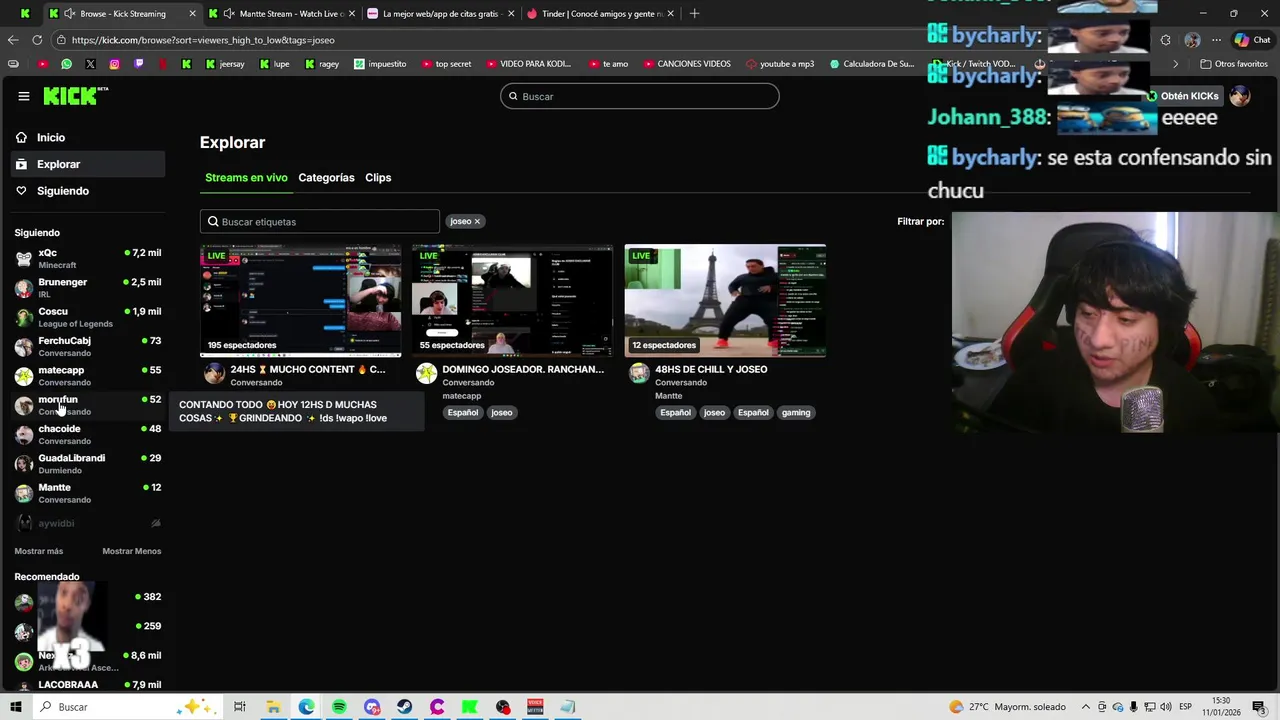Close the Browse - Kick Streaming tab

192,14
